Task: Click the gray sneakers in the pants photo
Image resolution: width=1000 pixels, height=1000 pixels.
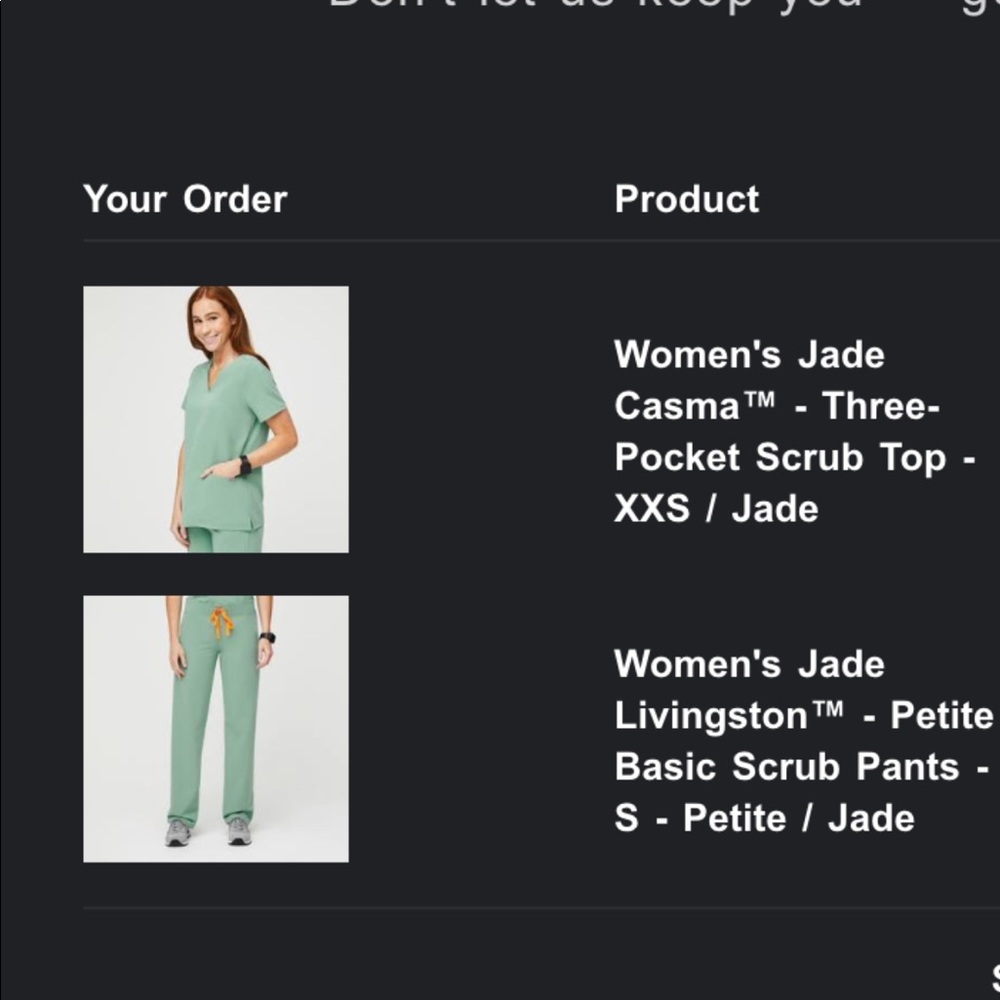Action: 208,832
